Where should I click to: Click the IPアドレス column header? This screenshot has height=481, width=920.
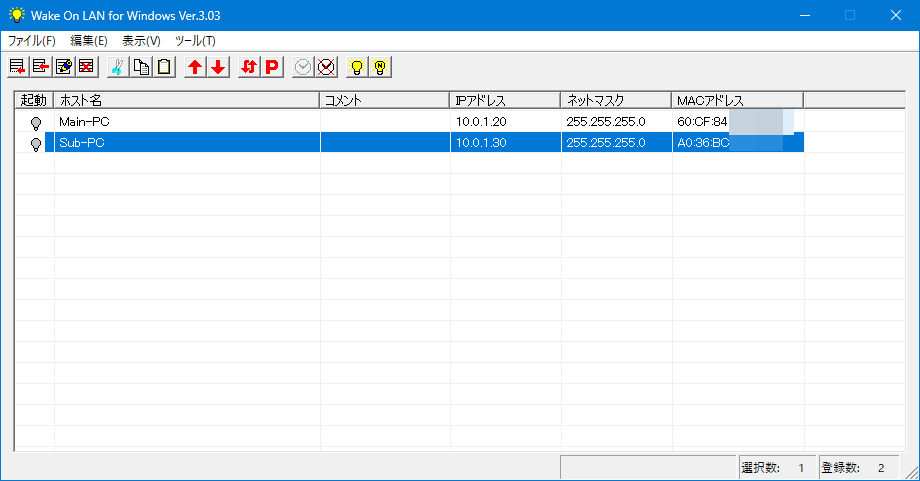point(504,100)
